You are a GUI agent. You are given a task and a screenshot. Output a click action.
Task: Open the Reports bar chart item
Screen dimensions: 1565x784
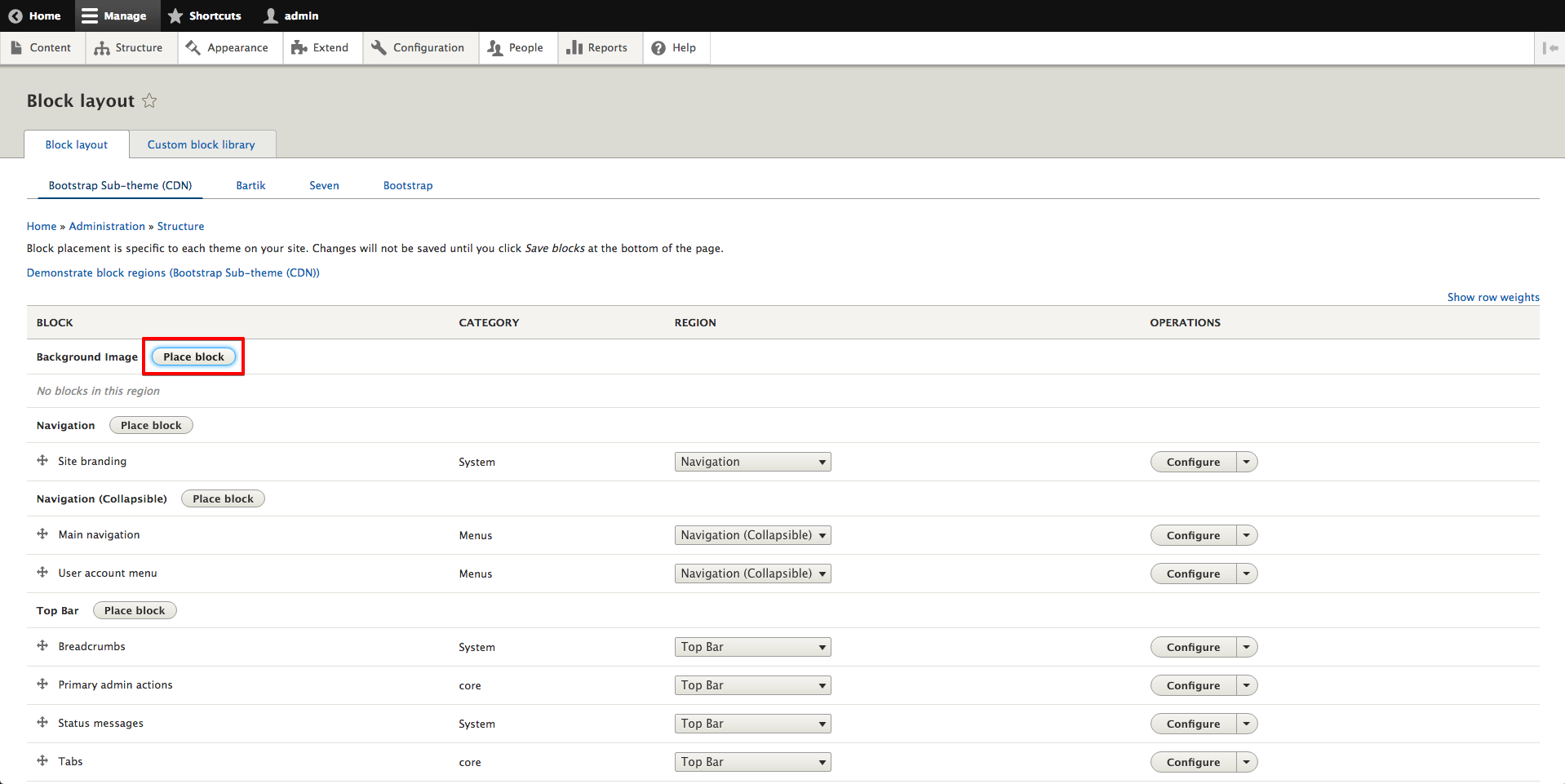click(x=597, y=48)
